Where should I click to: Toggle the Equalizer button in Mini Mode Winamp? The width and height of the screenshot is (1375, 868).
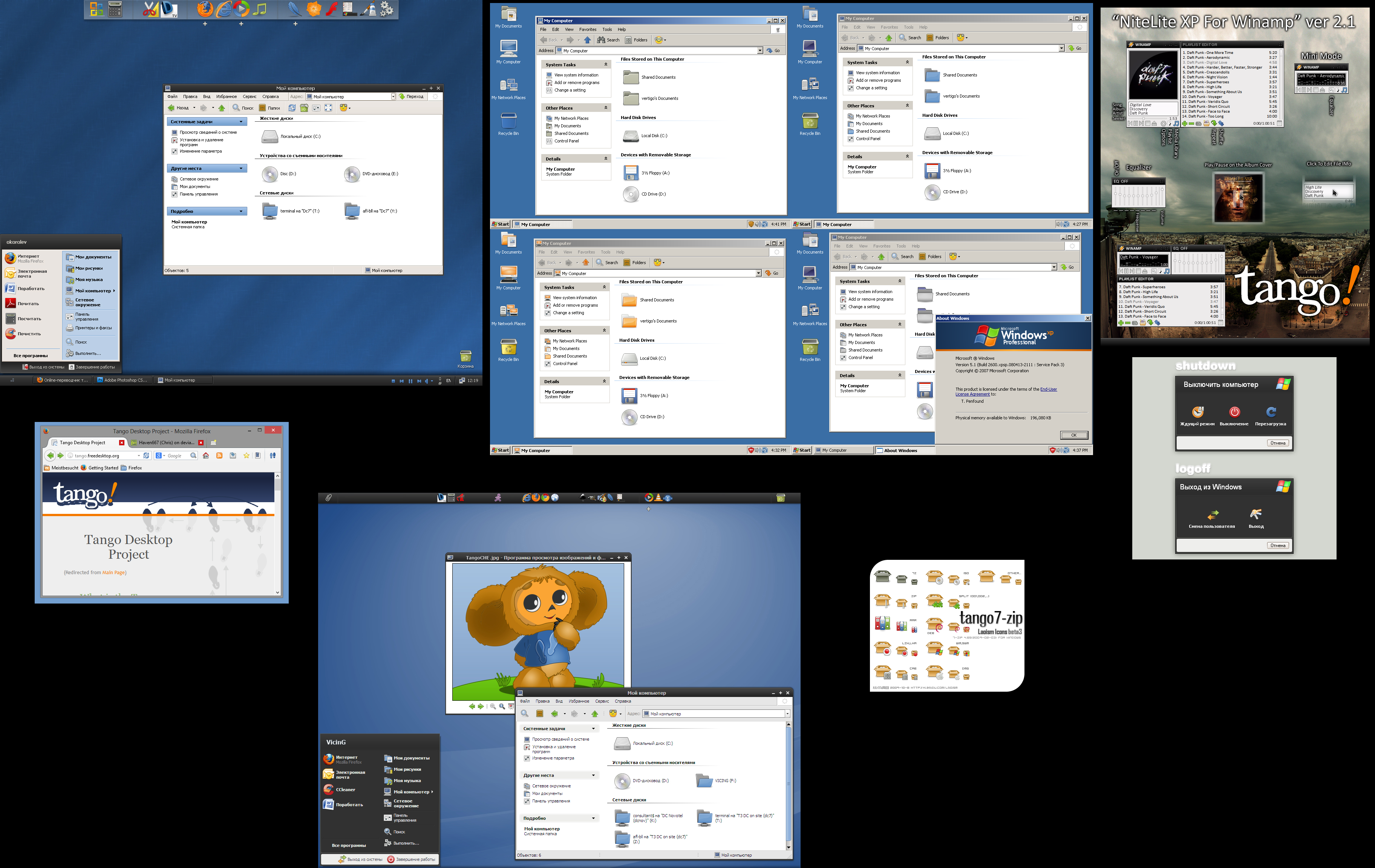click(x=1332, y=90)
